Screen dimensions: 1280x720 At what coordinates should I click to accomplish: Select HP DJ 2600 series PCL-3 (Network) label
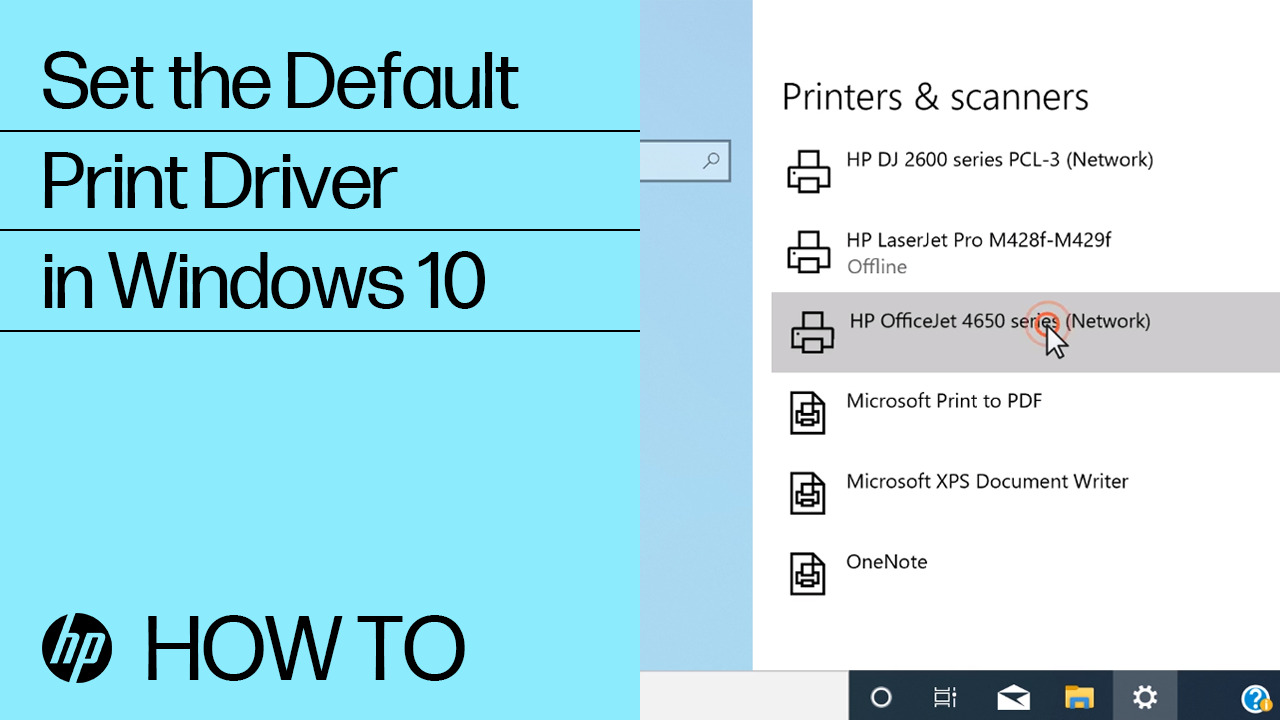click(999, 159)
